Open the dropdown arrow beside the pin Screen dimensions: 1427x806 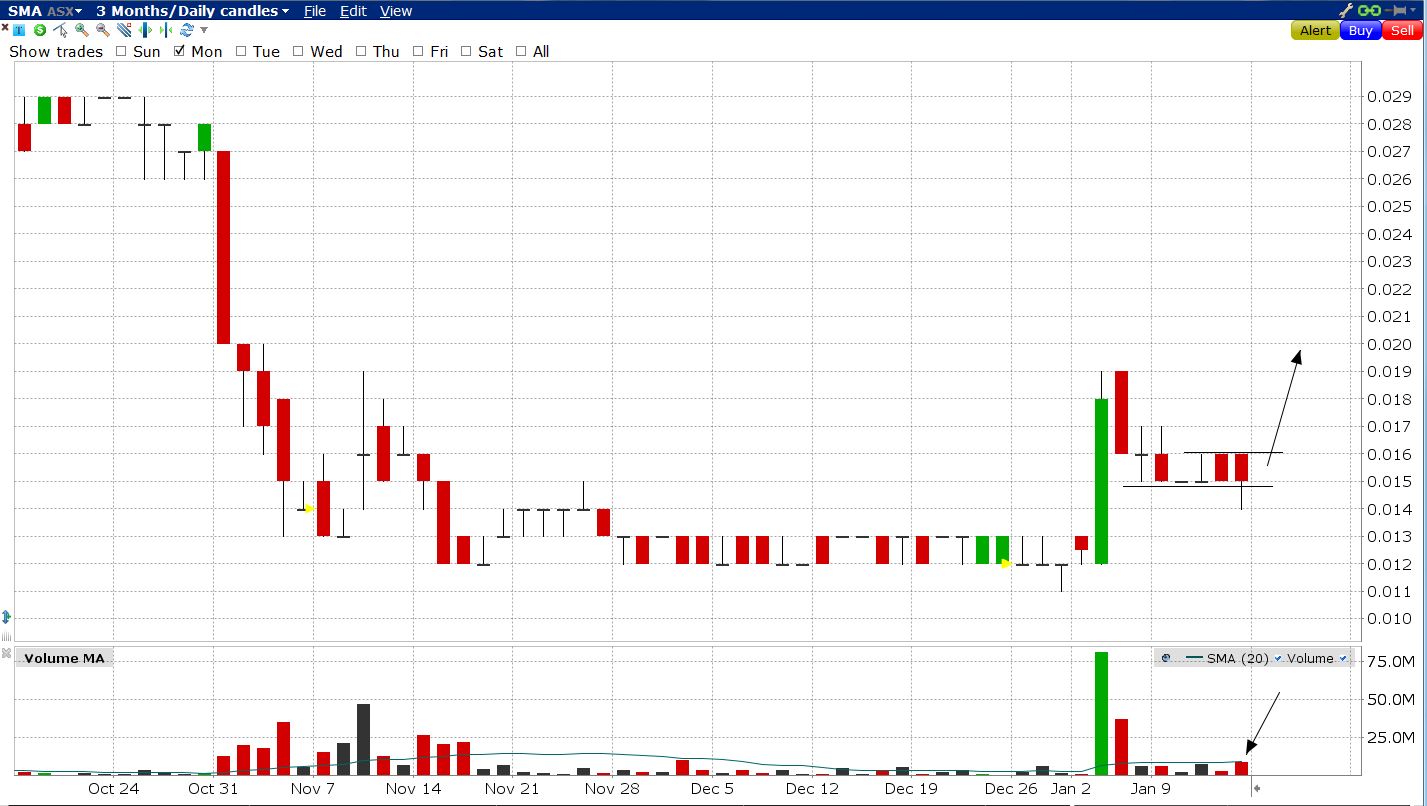pyautogui.click(x=1413, y=10)
